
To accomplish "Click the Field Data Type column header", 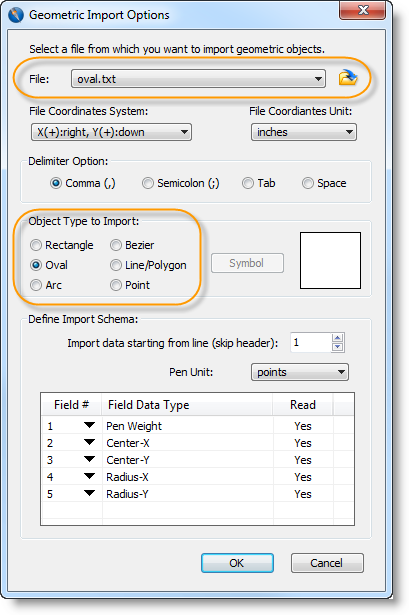I will pyautogui.click(x=187, y=405).
